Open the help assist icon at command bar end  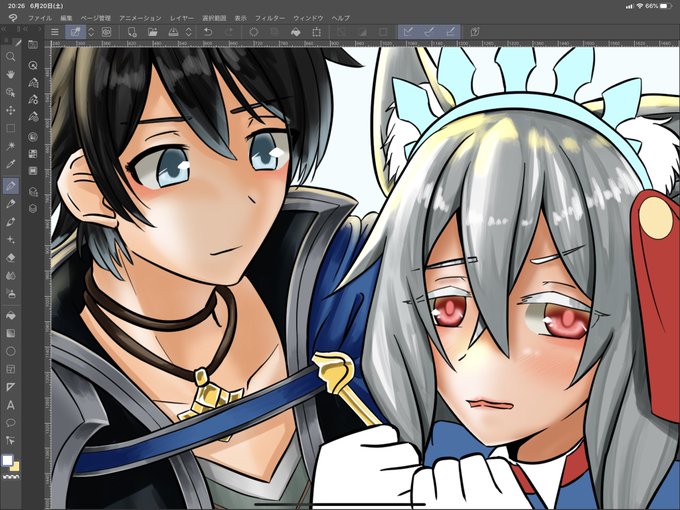tap(475, 32)
